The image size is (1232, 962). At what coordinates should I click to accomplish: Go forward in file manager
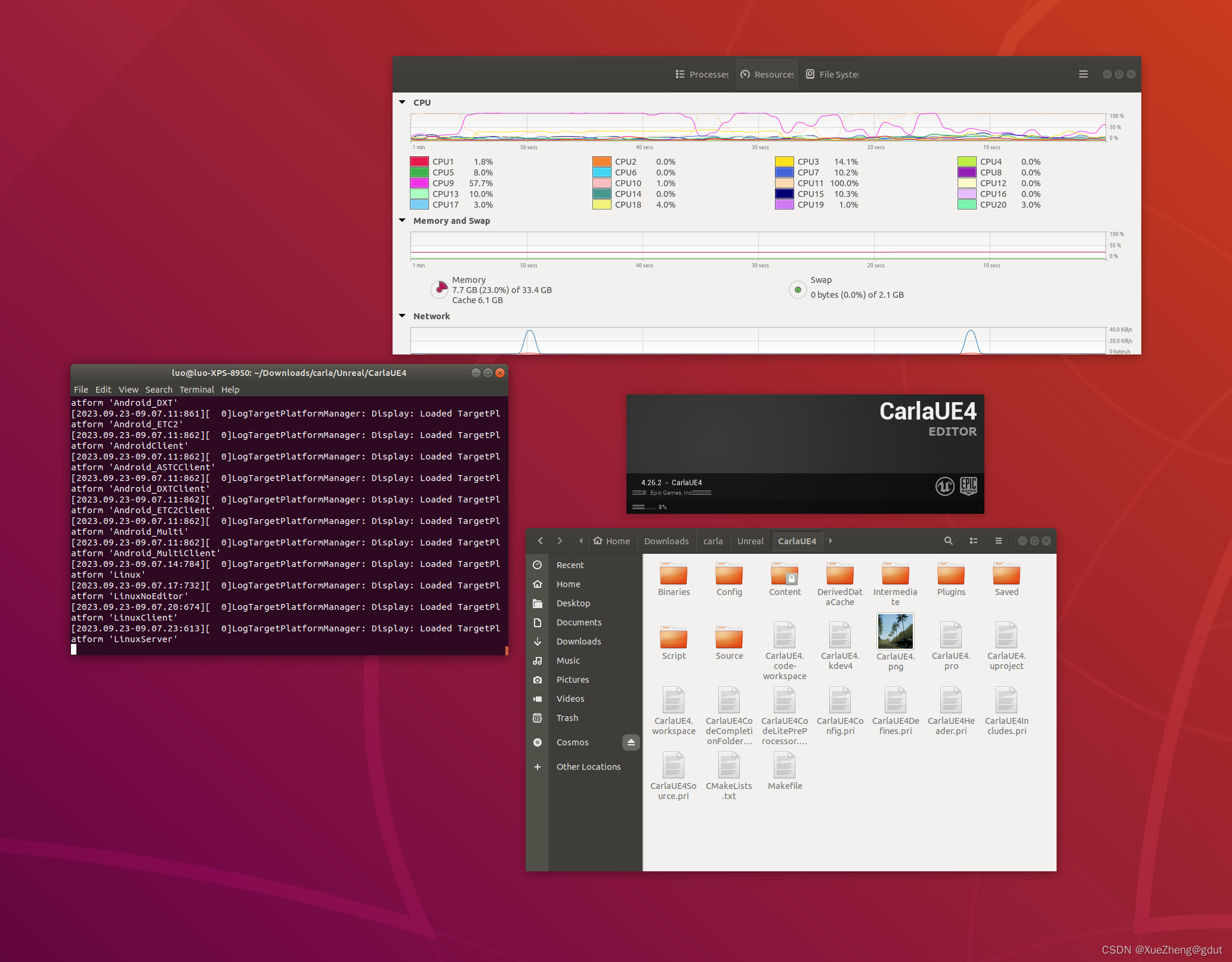pyautogui.click(x=560, y=541)
